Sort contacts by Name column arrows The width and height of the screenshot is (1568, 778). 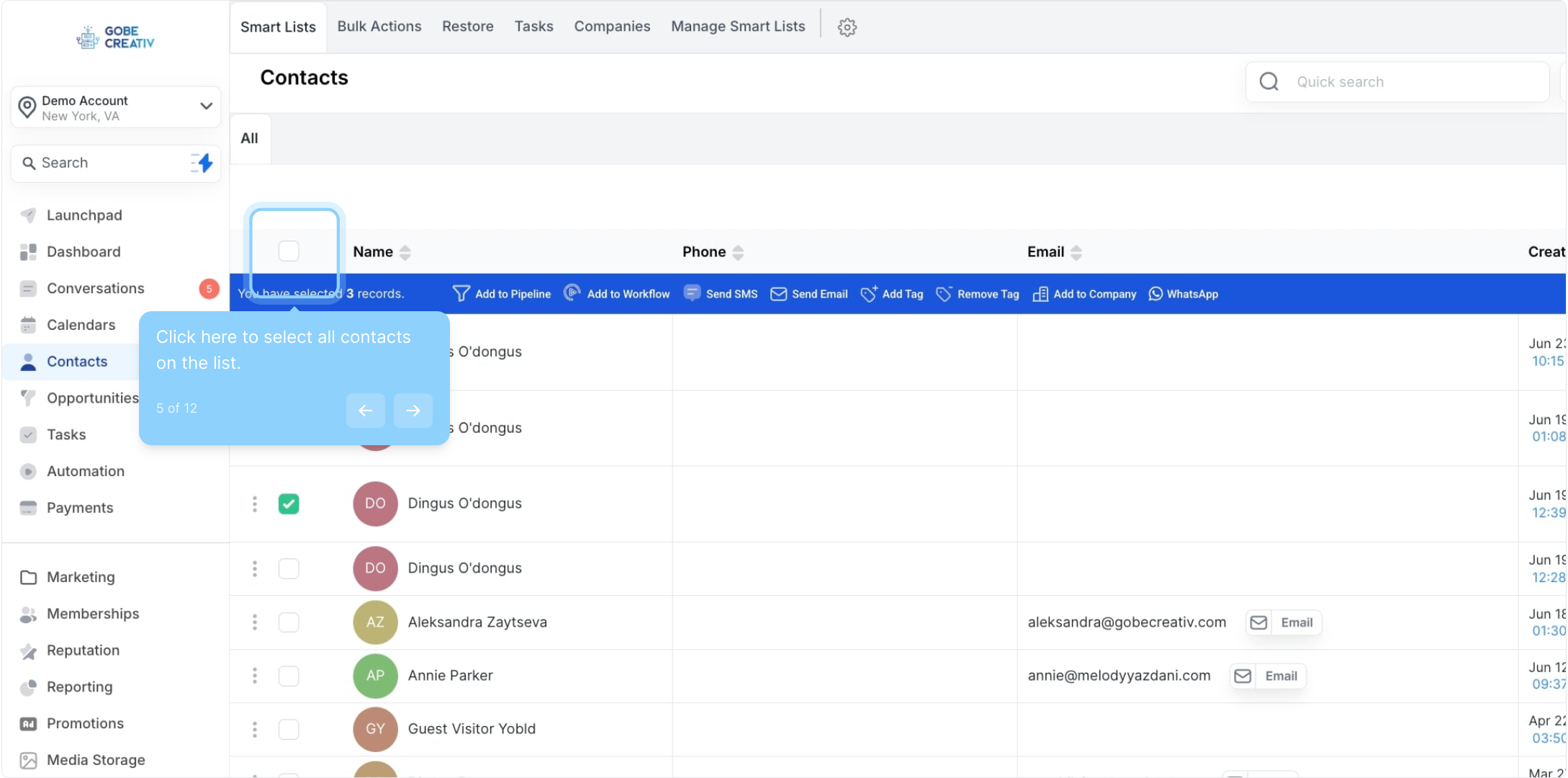click(x=405, y=252)
